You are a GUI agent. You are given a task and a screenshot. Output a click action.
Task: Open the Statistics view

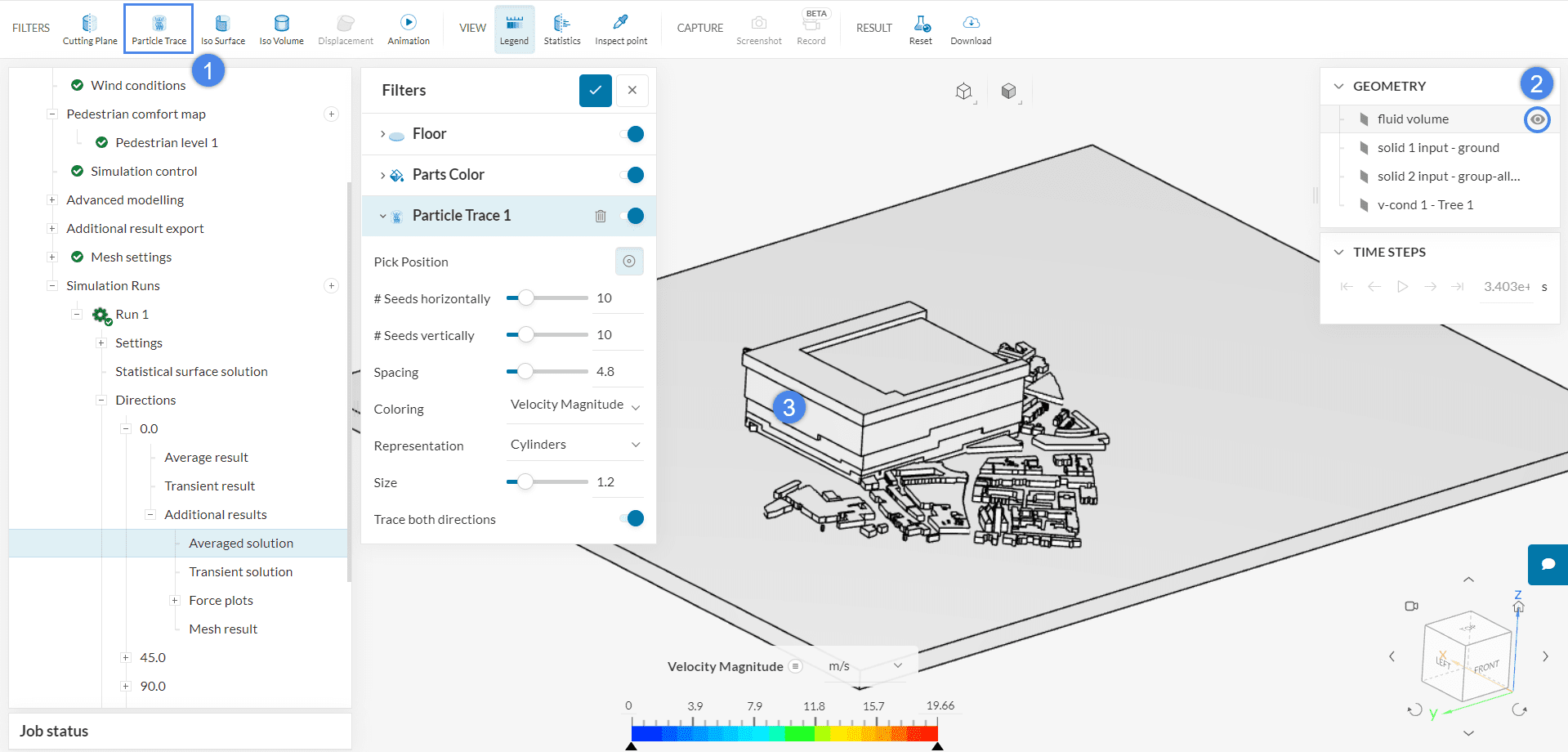pos(561,29)
